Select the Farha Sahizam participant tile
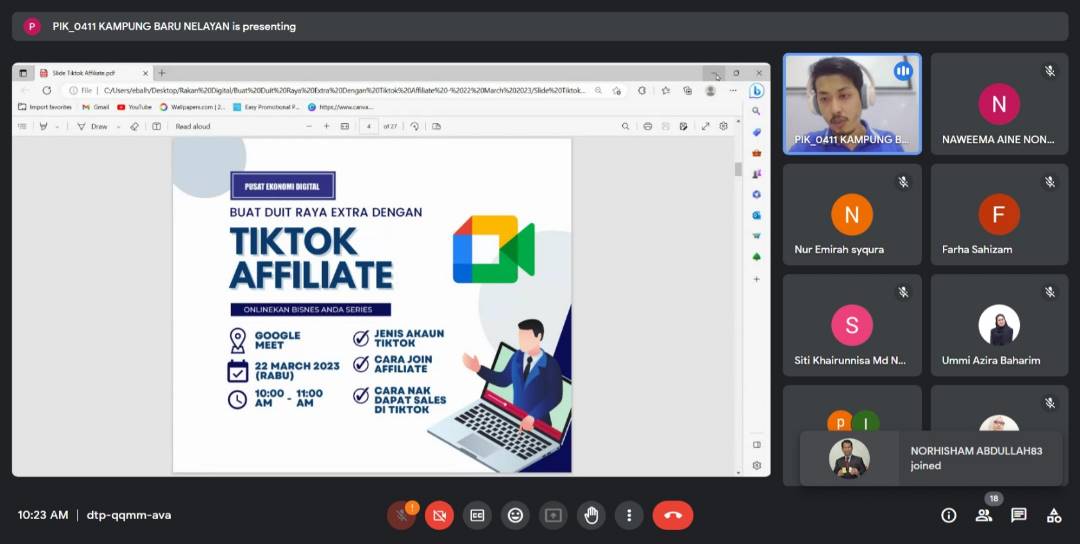This screenshot has height=544, width=1080. pyautogui.click(x=999, y=214)
